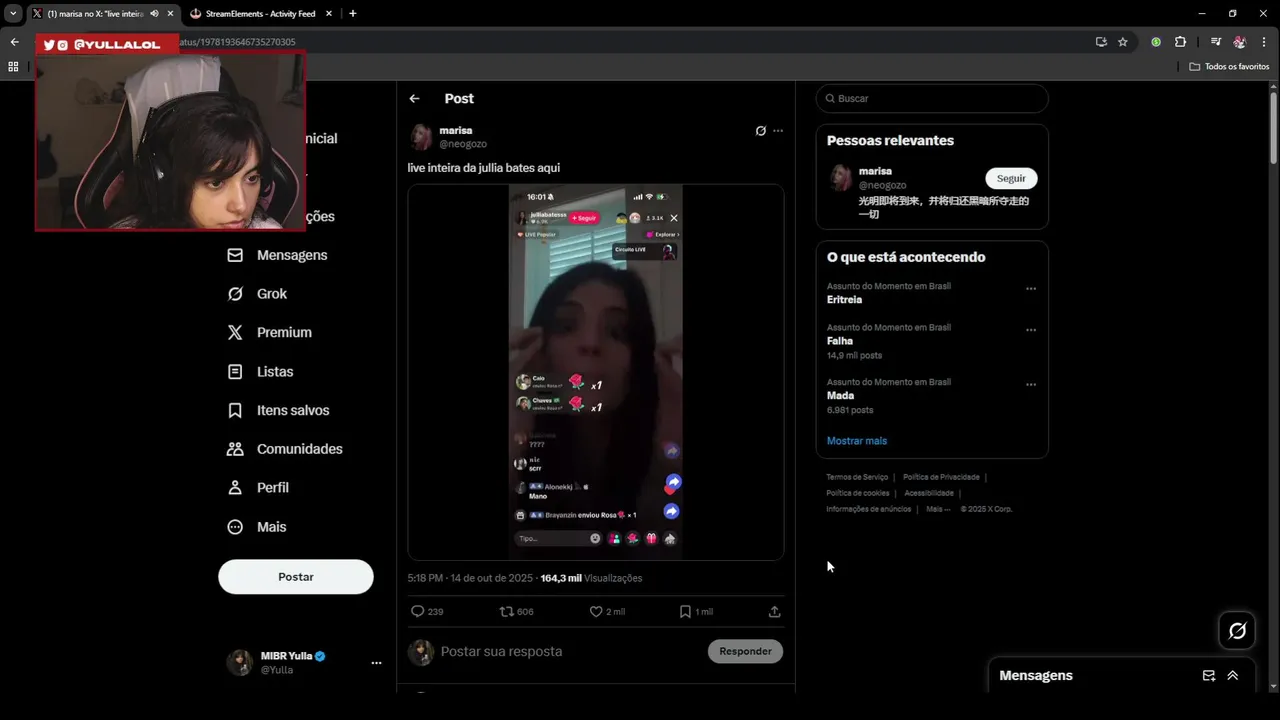Open Termos de Serviço footer link
This screenshot has height=720, width=1280.
[x=857, y=477]
